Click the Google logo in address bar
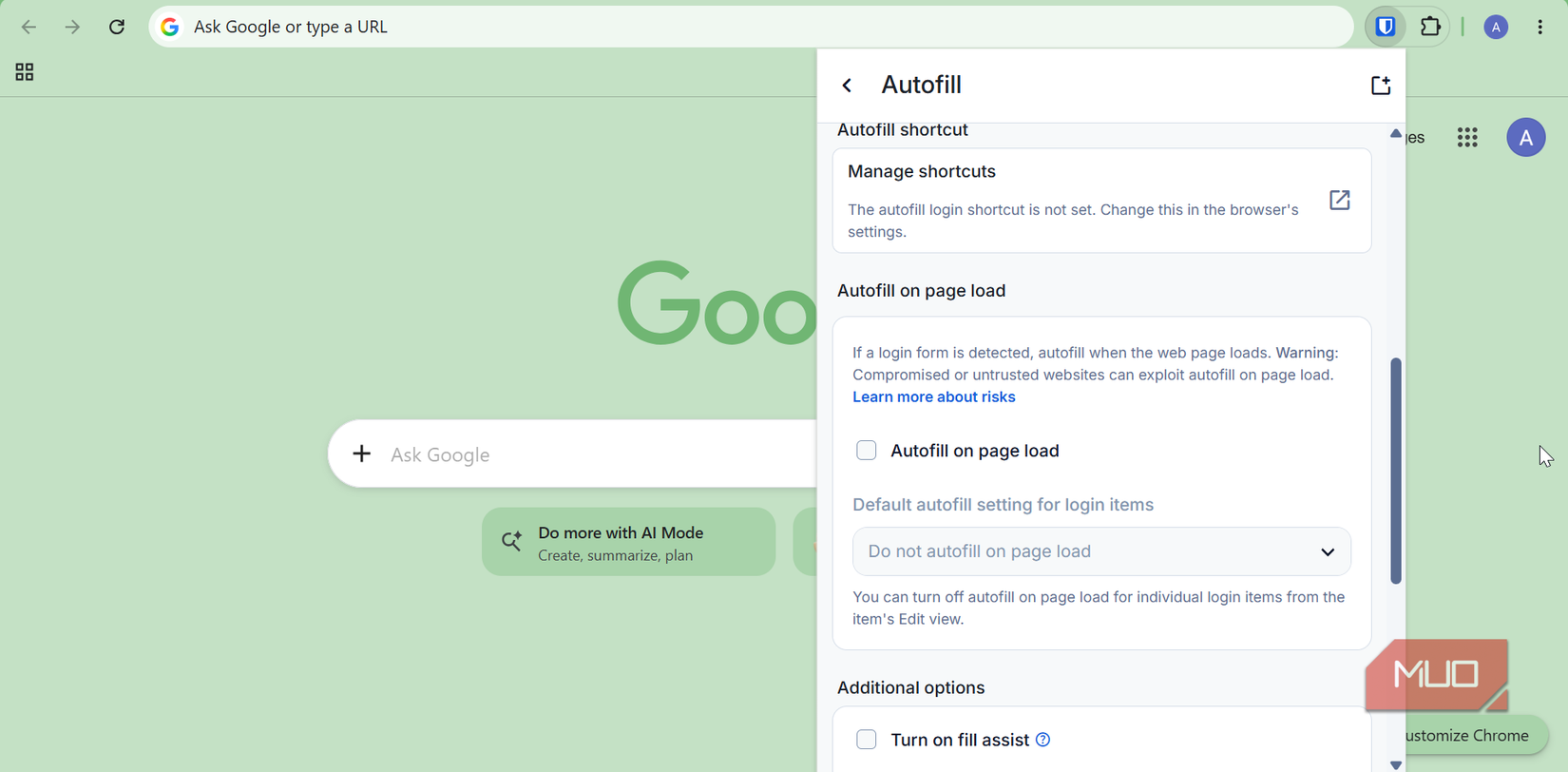This screenshot has width=1568, height=772. coord(170,27)
